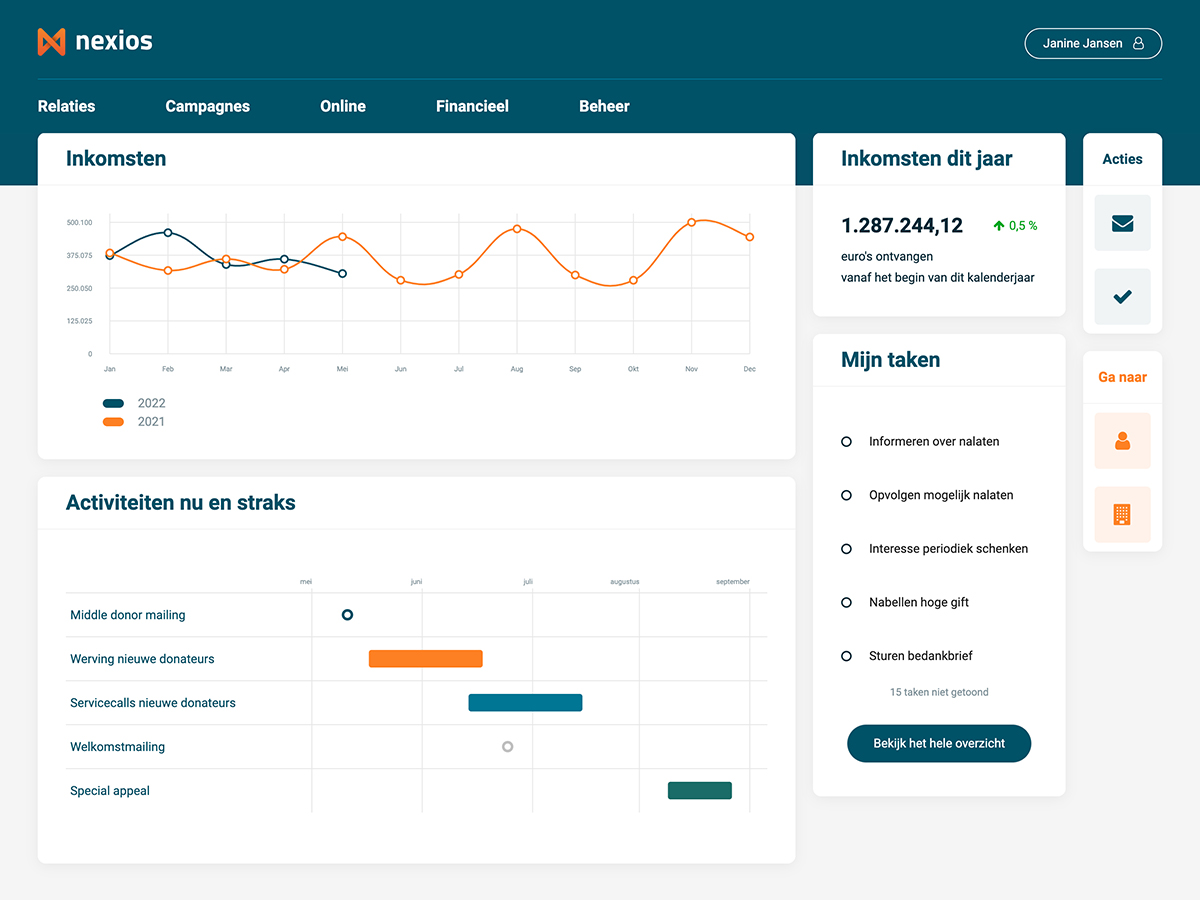Screen dimensions: 1200x900
Task: Click the user icon beside Janine Jansen
Action: 1138,44
